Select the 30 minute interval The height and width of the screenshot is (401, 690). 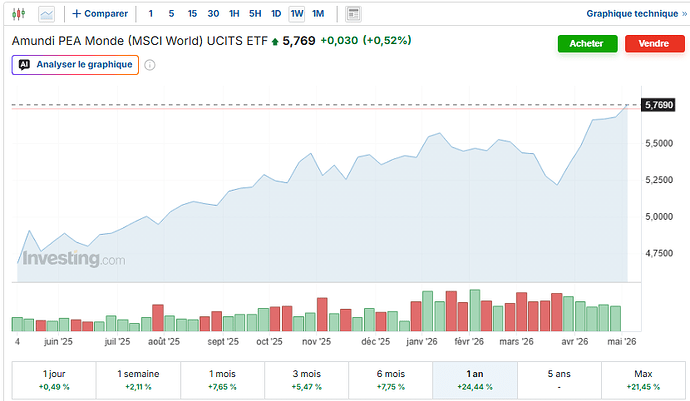click(213, 14)
